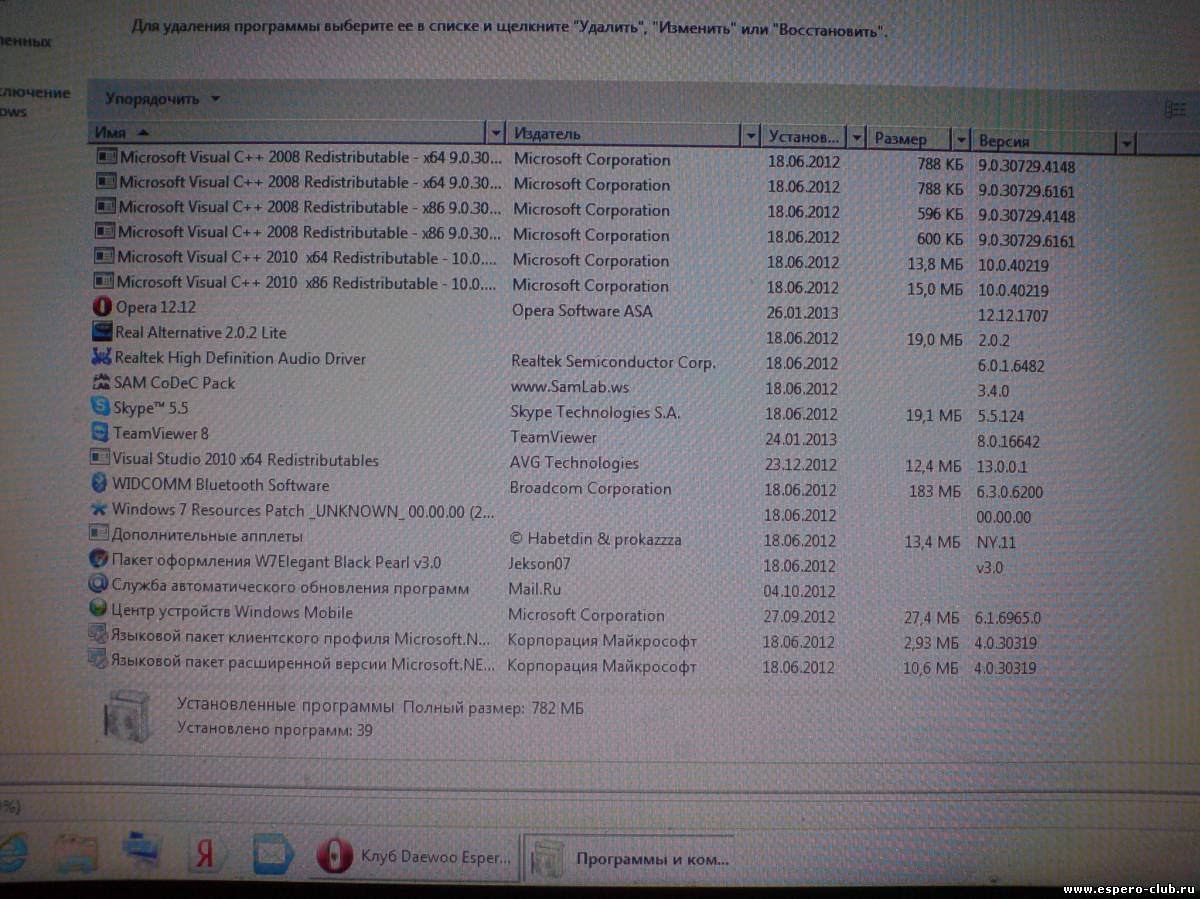This screenshot has width=1200, height=899.
Task: Select the Skype 5.5 icon in list
Action: (100, 407)
